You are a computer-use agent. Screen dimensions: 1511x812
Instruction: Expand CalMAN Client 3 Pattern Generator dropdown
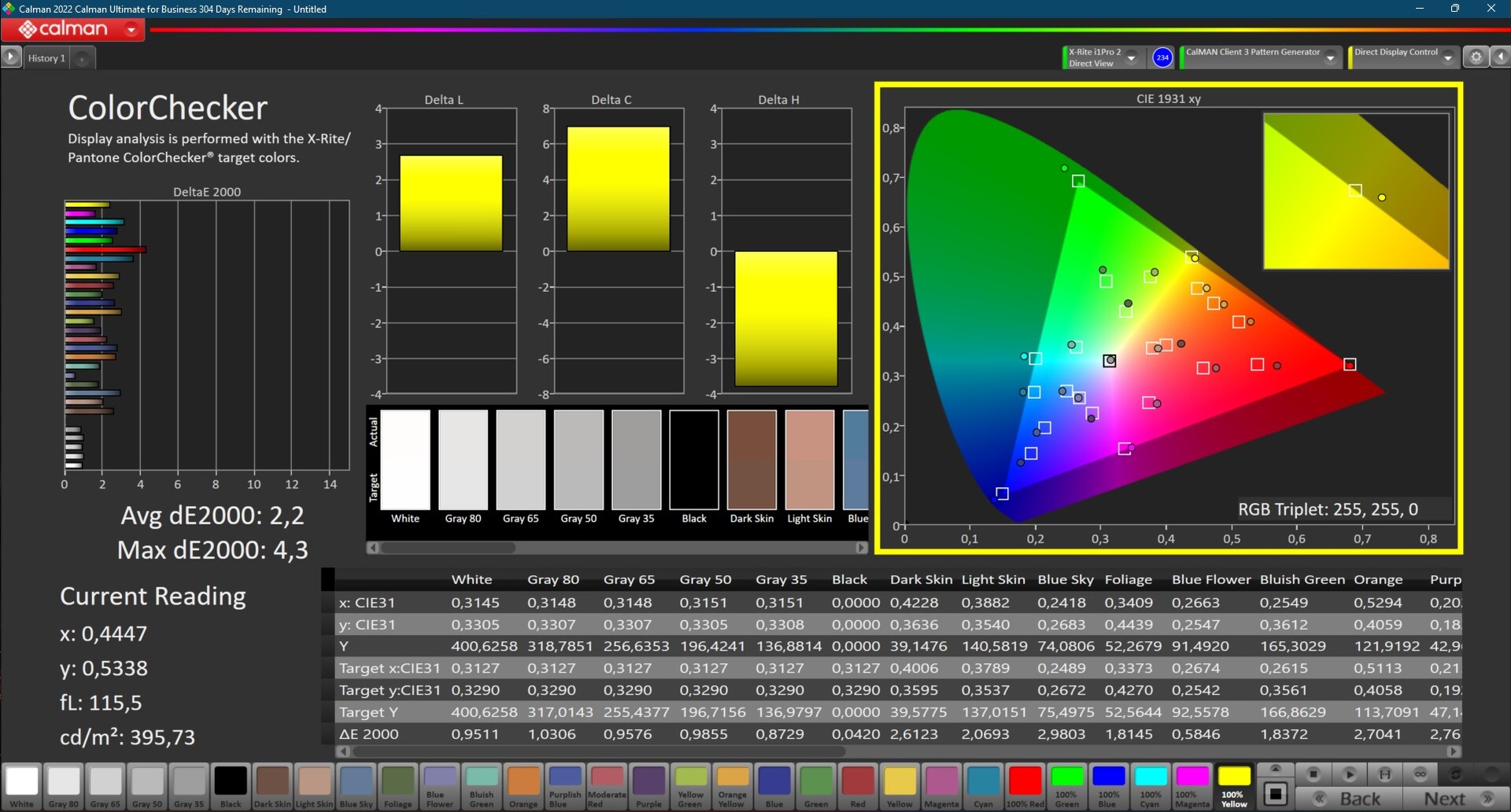[x=1330, y=57]
